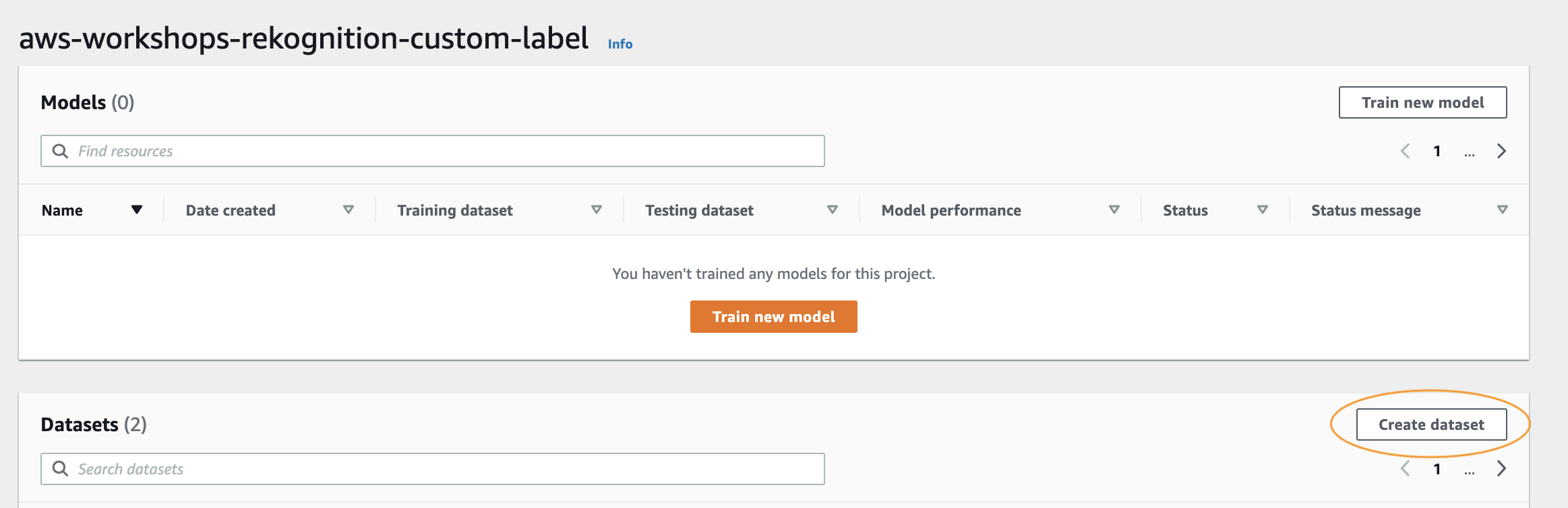This screenshot has width=1568, height=508.
Task: Open the Info link beside the project title
Action: tap(620, 44)
